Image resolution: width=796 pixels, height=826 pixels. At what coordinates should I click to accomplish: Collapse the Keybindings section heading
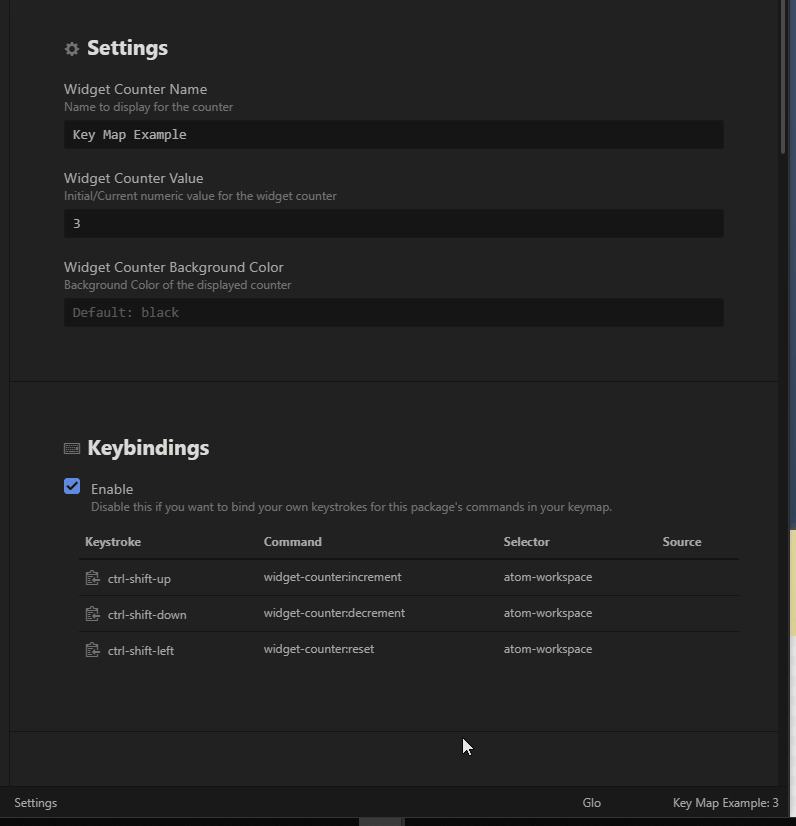coord(148,448)
